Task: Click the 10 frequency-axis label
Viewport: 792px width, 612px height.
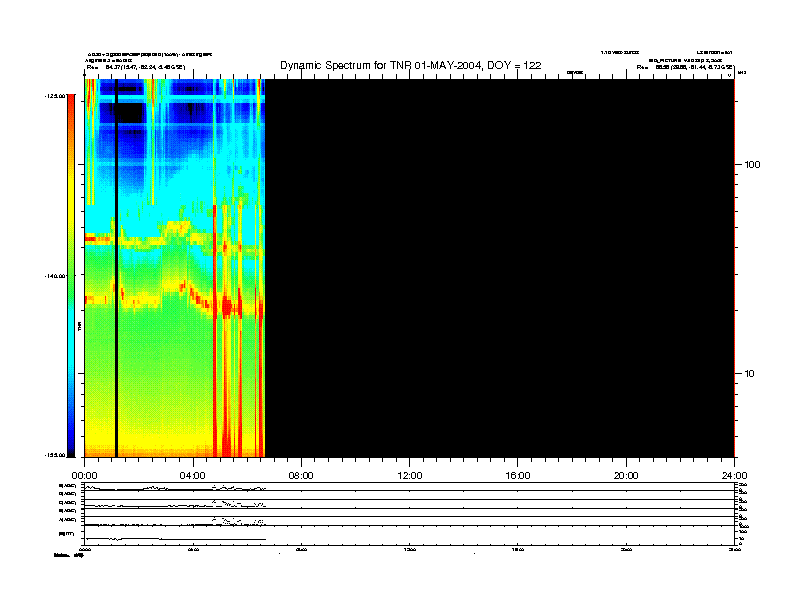Action: [750, 374]
